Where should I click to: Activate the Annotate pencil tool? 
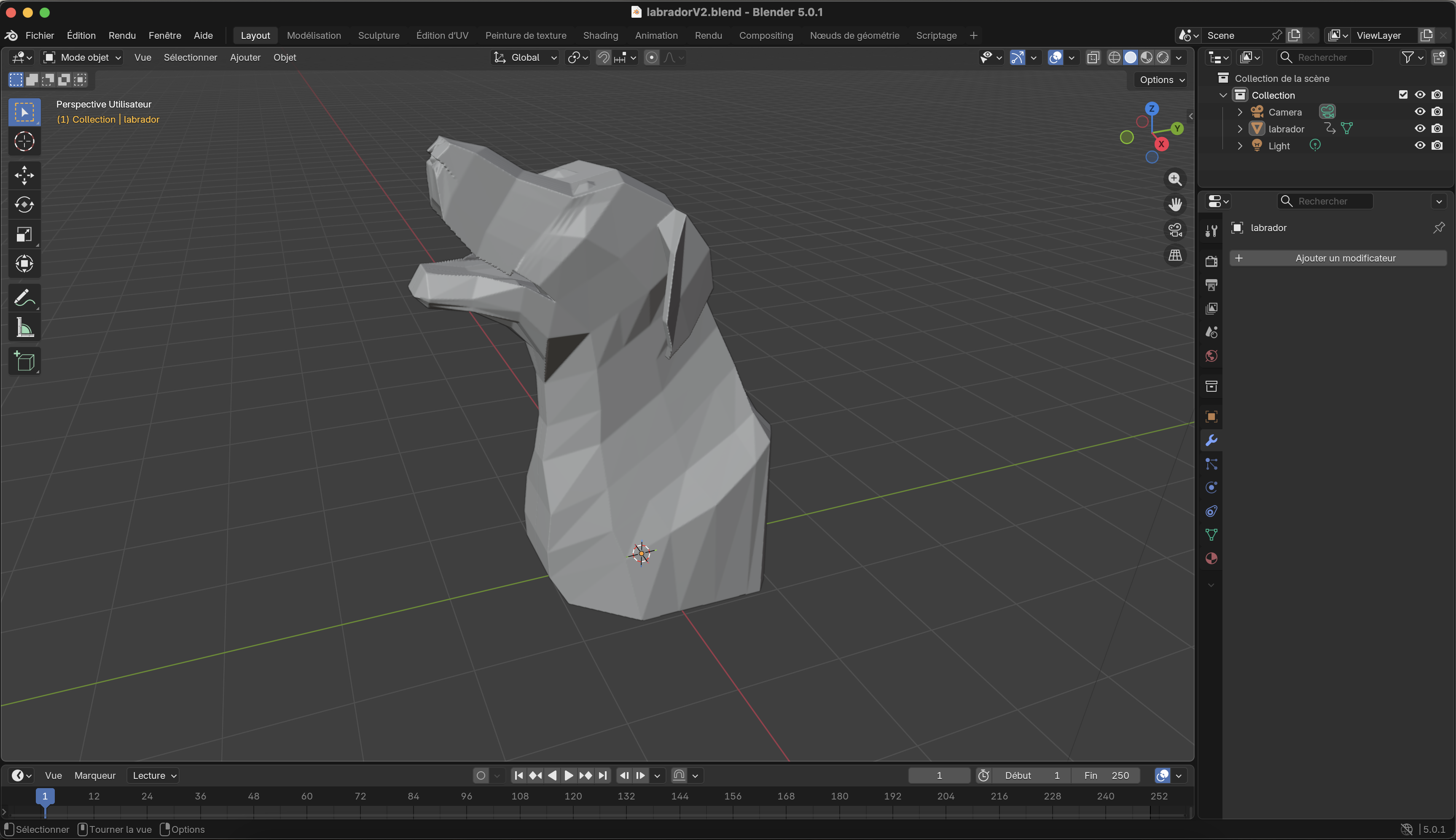[24, 298]
